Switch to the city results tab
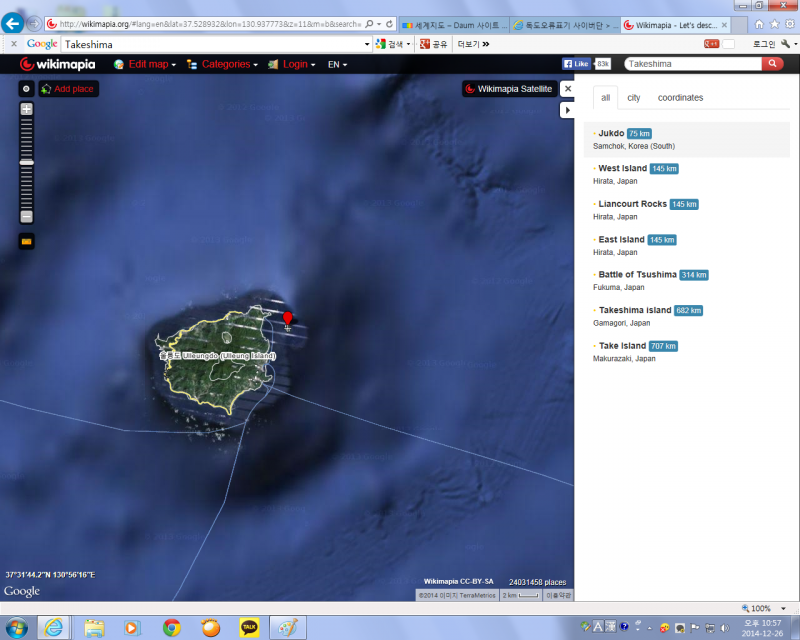800x640 pixels. (x=634, y=98)
